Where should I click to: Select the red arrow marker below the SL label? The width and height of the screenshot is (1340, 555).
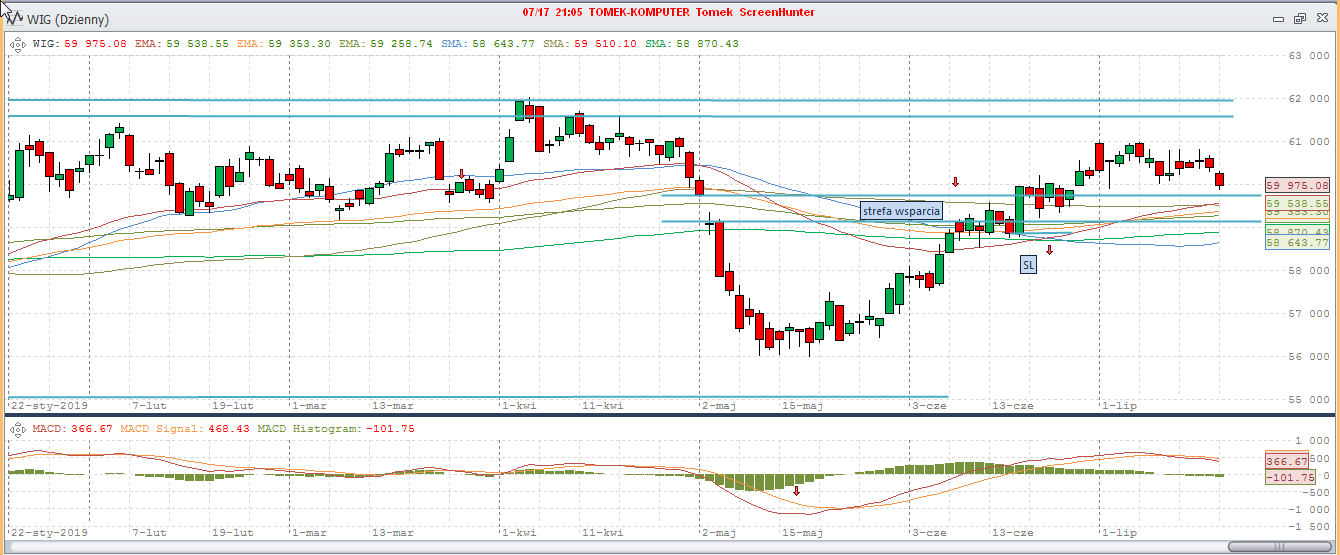[1049, 250]
